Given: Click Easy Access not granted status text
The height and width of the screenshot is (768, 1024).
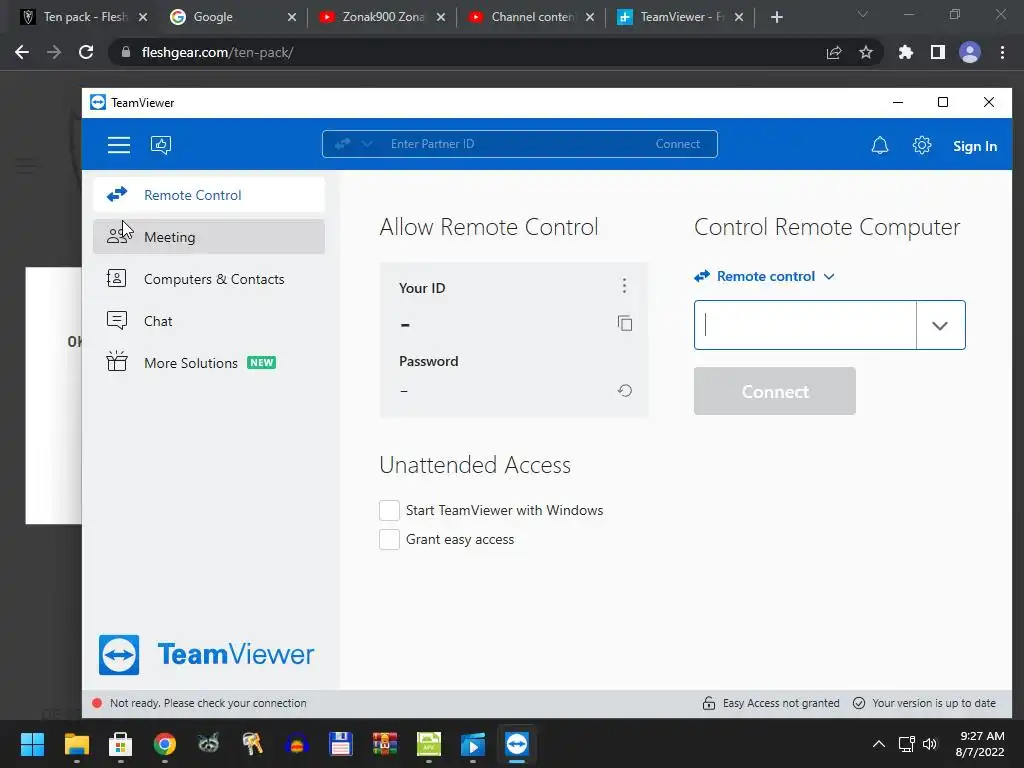Looking at the screenshot, I should tap(781, 703).
